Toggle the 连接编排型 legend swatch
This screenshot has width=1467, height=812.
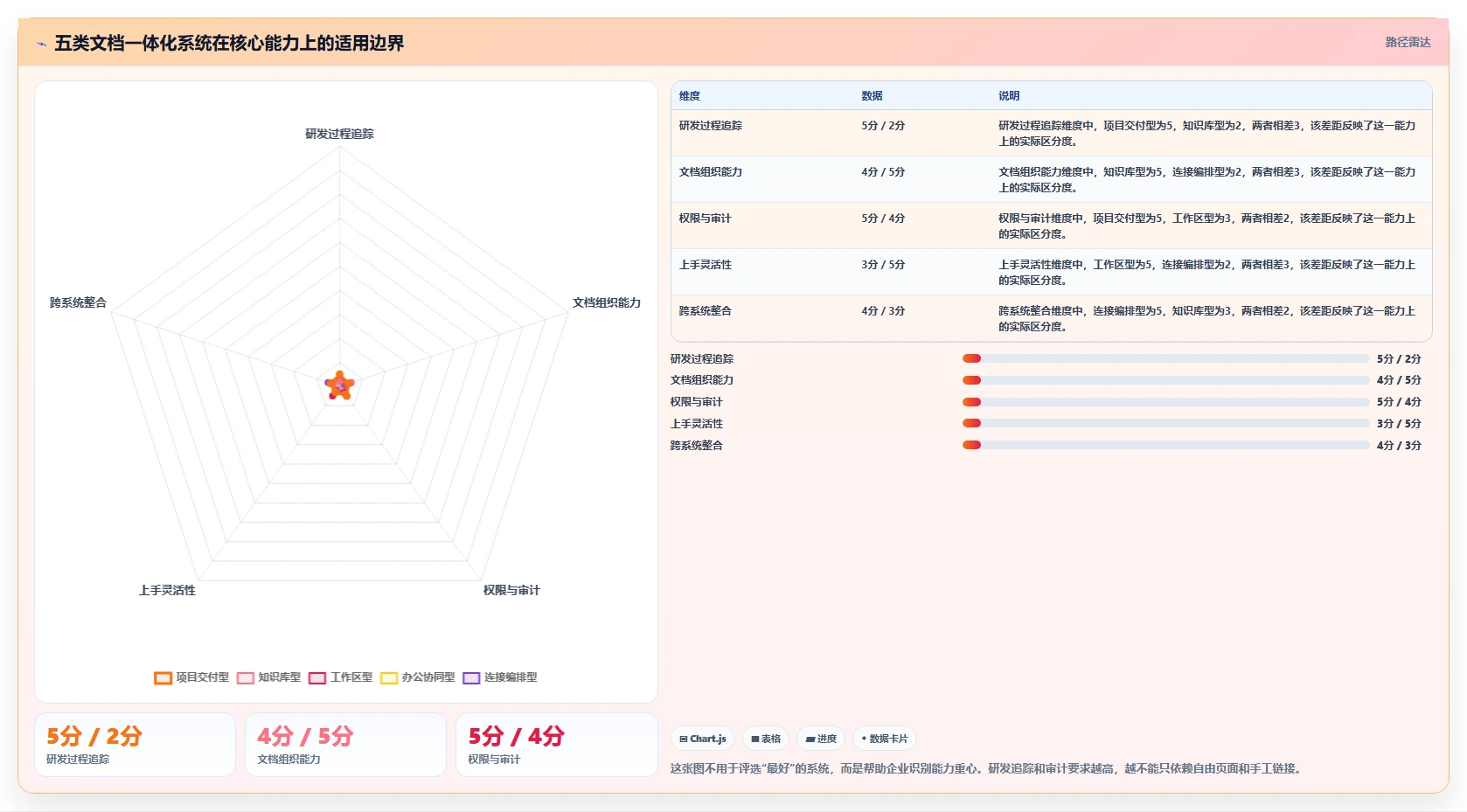[x=471, y=677]
